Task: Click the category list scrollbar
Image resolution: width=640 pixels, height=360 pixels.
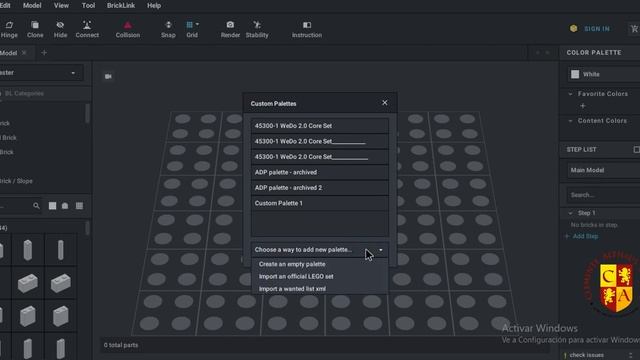Action: pyautogui.click(x=87, y=113)
